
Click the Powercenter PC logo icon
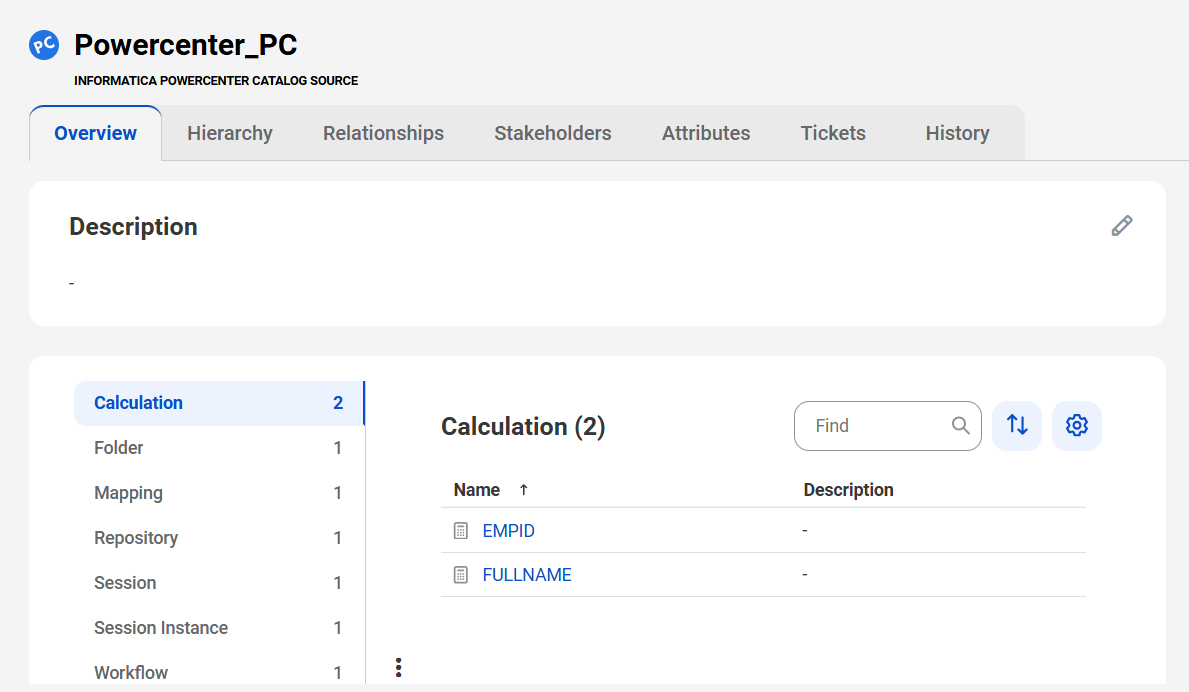(44, 45)
